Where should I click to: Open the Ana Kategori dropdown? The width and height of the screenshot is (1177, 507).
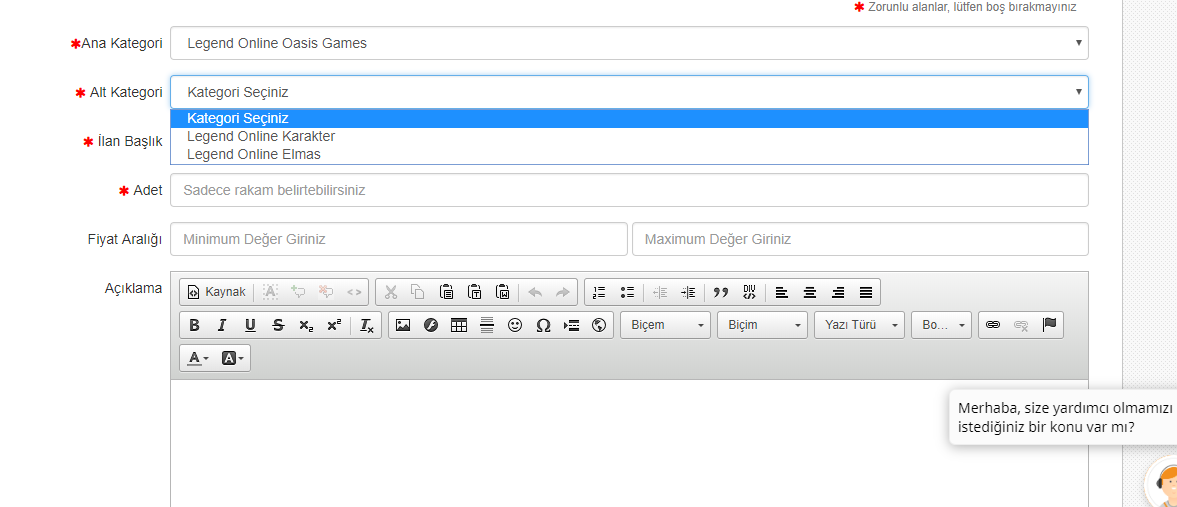tap(629, 44)
